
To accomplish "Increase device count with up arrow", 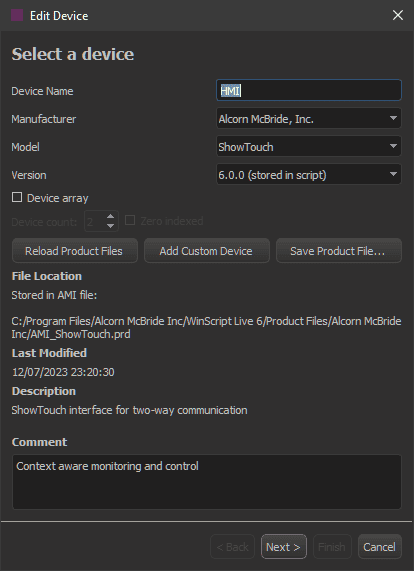I will [110, 216].
